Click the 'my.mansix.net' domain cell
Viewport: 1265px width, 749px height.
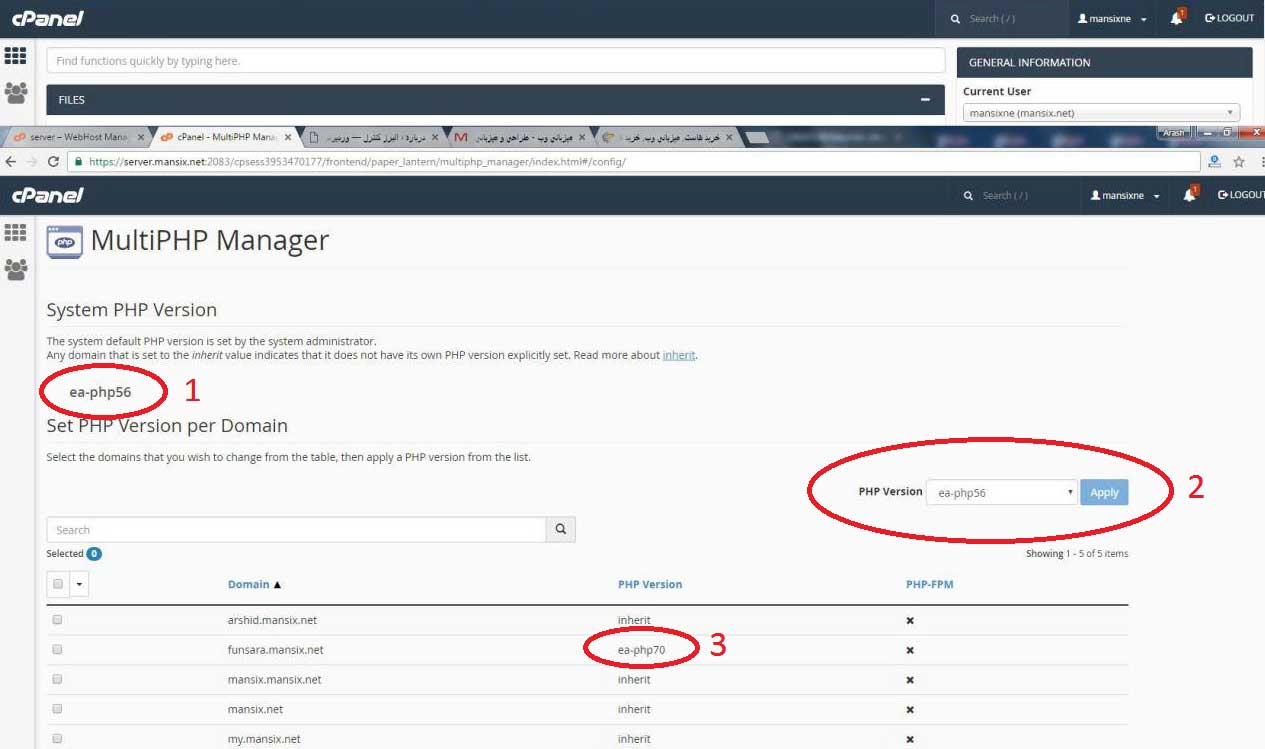click(264, 740)
